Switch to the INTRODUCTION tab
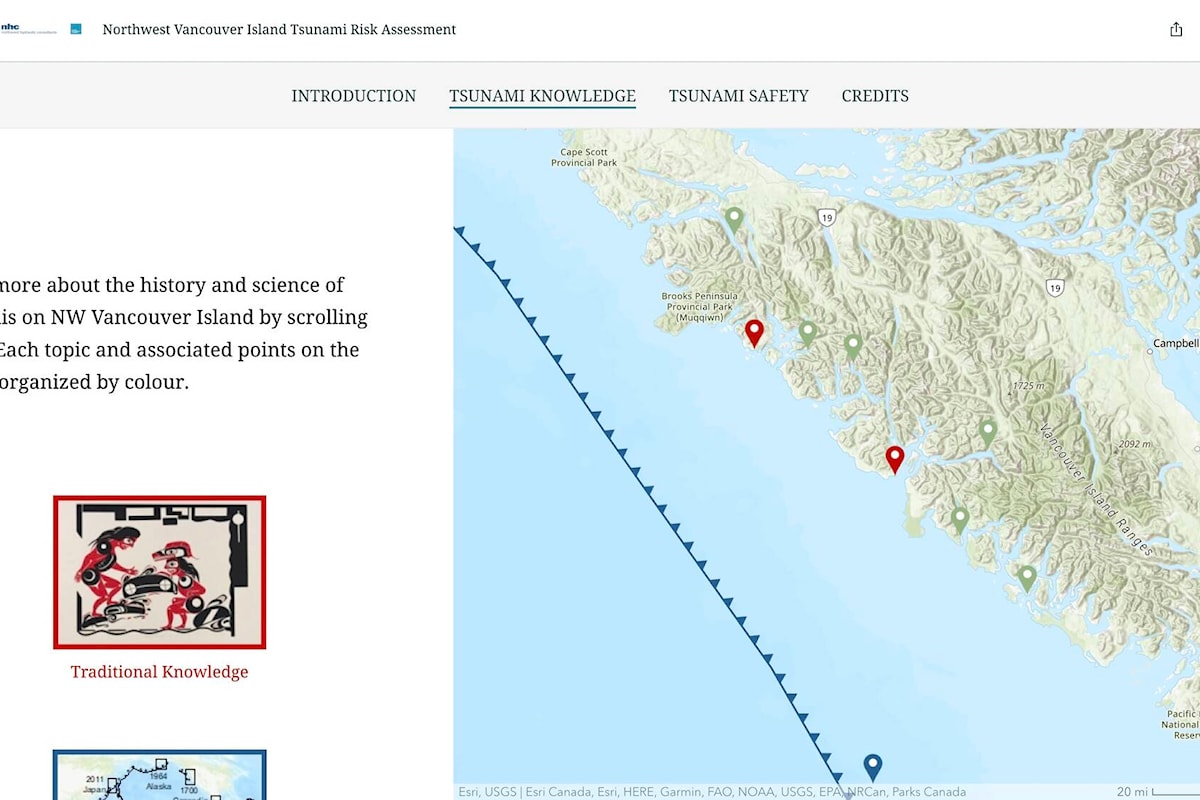Image resolution: width=1200 pixels, height=800 pixels. pos(353,96)
